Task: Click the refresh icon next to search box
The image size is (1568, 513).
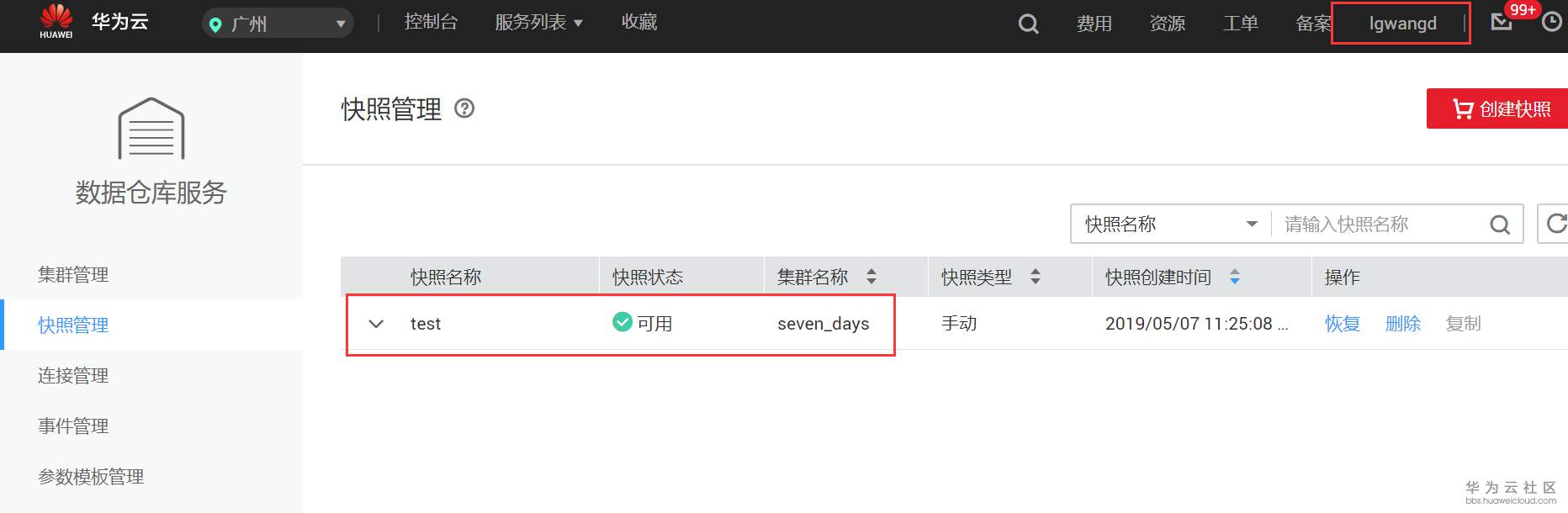Action: point(1555,224)
